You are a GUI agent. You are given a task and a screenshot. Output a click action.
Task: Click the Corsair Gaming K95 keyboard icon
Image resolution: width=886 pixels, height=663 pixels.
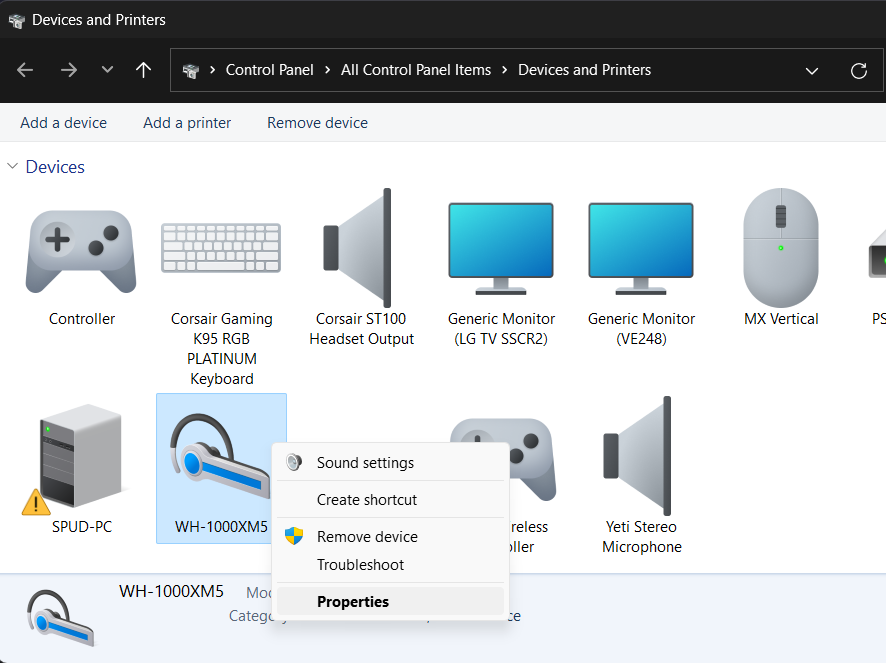[x=221, y=248]
